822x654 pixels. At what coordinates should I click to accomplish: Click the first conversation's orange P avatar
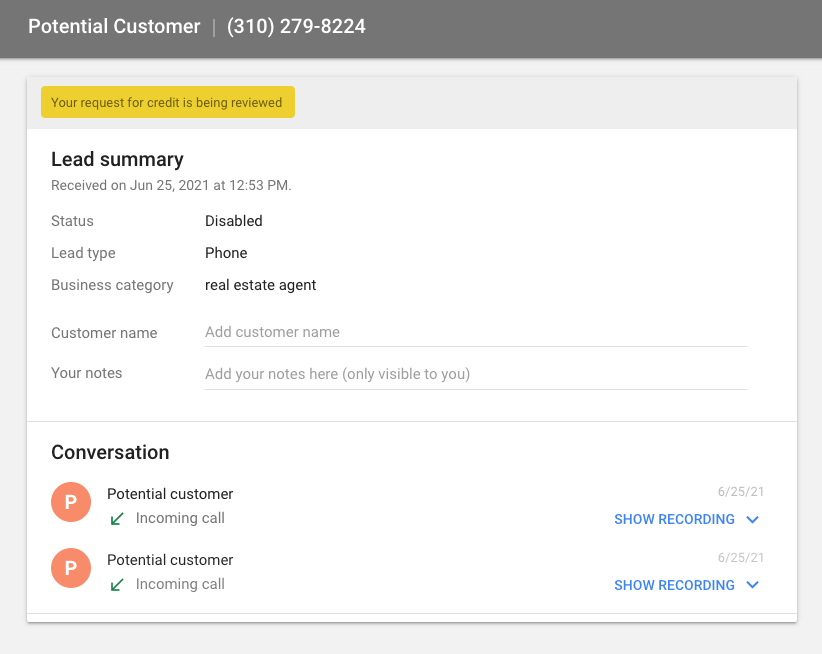pos(71,503)
